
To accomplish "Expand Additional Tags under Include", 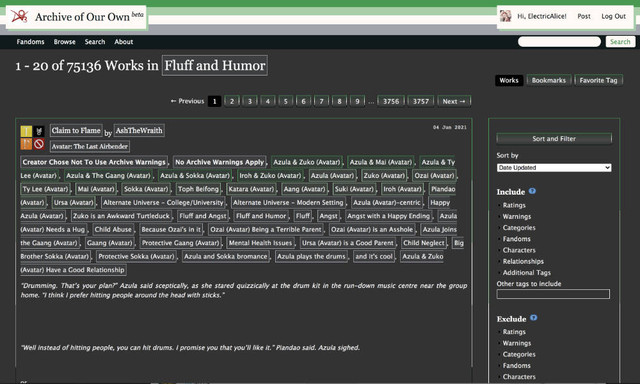I will click(526, 273).
